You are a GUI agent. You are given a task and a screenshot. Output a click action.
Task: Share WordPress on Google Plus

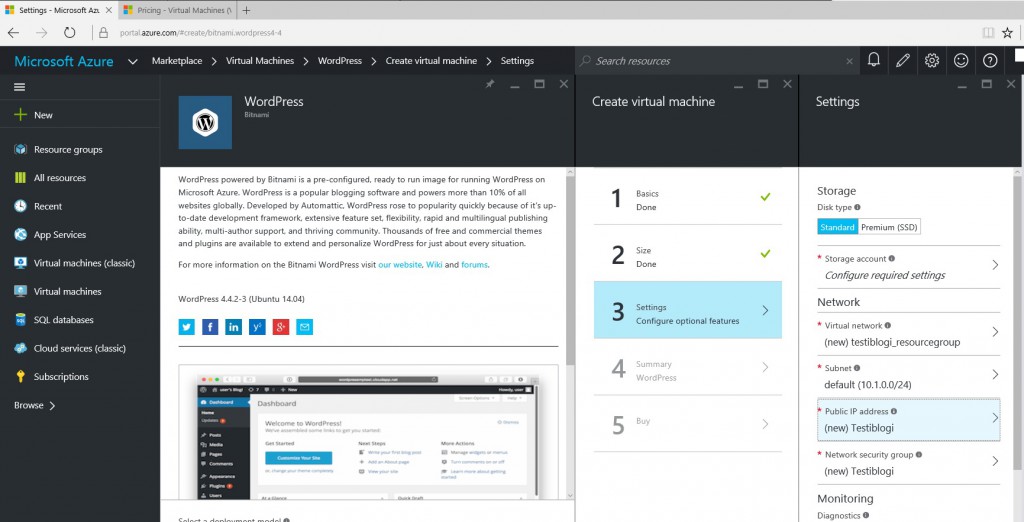coord(281,327)
